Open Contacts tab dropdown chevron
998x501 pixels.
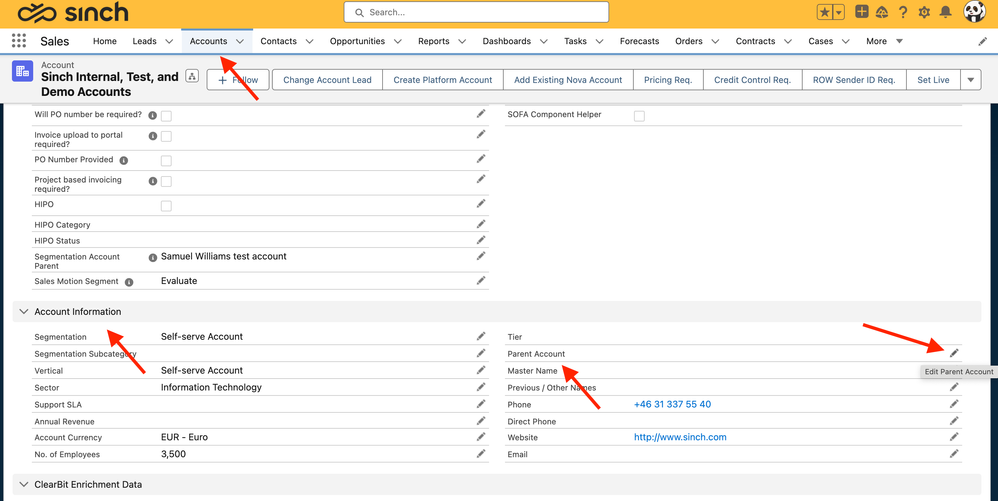(309, 41)
